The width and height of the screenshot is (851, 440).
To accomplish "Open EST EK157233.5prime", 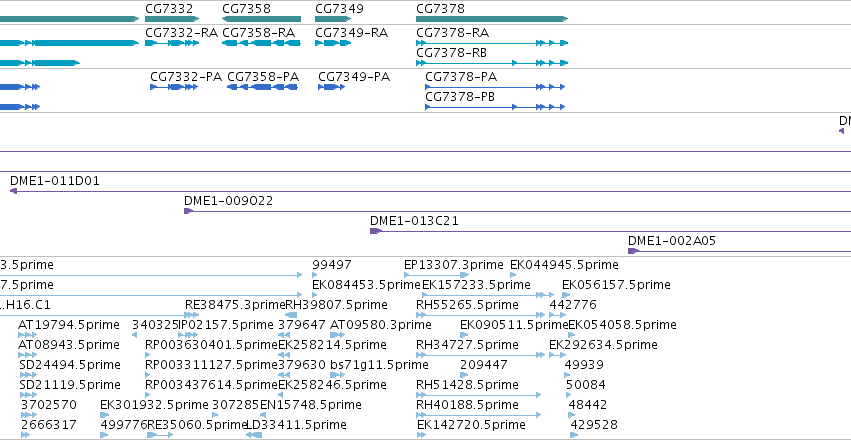I will tap(477, 285).
